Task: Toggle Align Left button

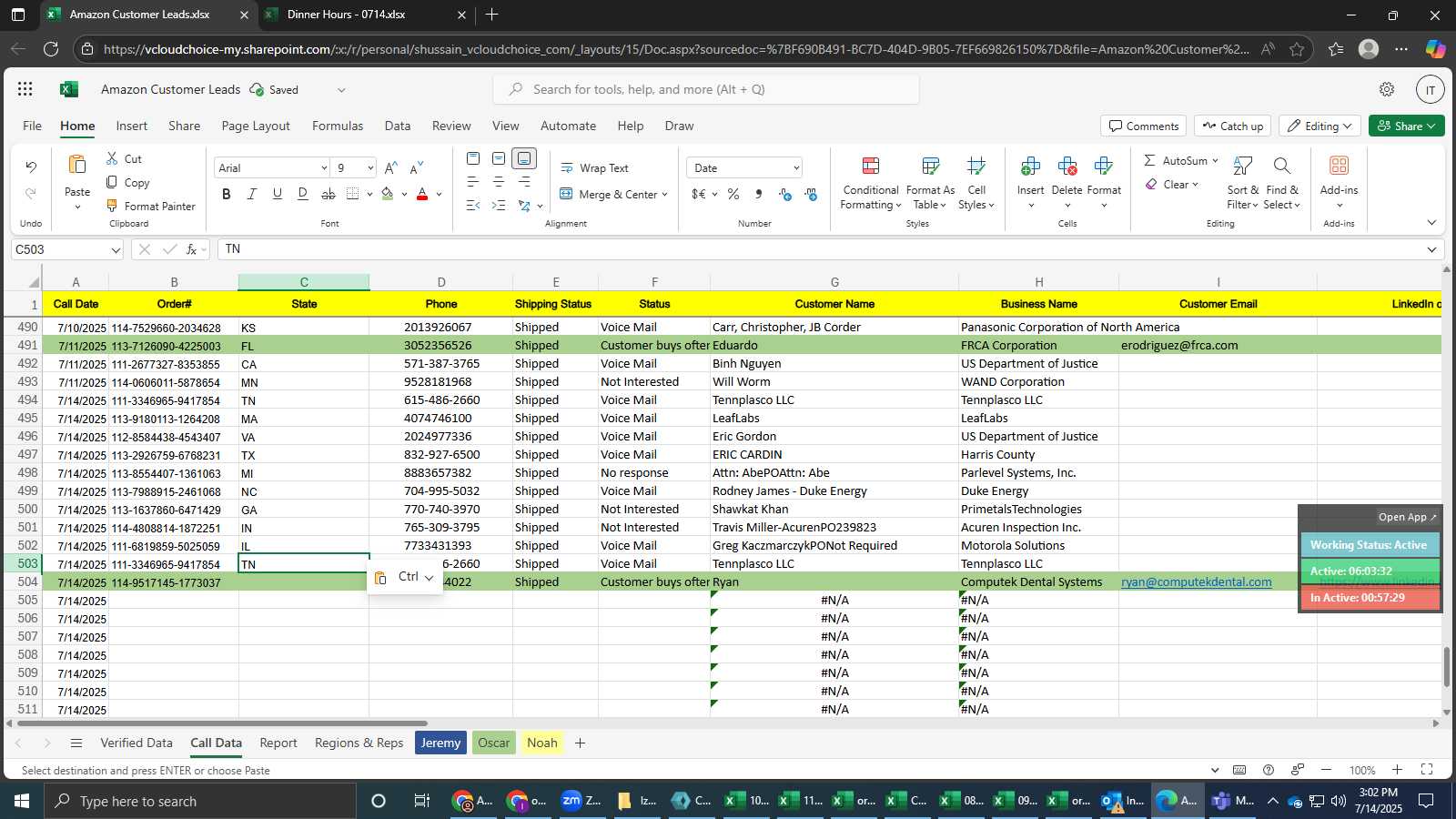Action: click(x=473, y=182)
